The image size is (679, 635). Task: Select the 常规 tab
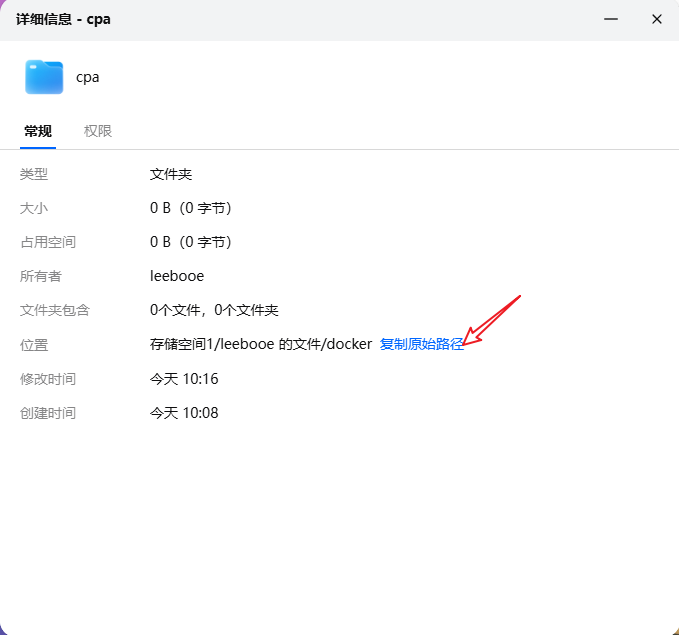38,131
